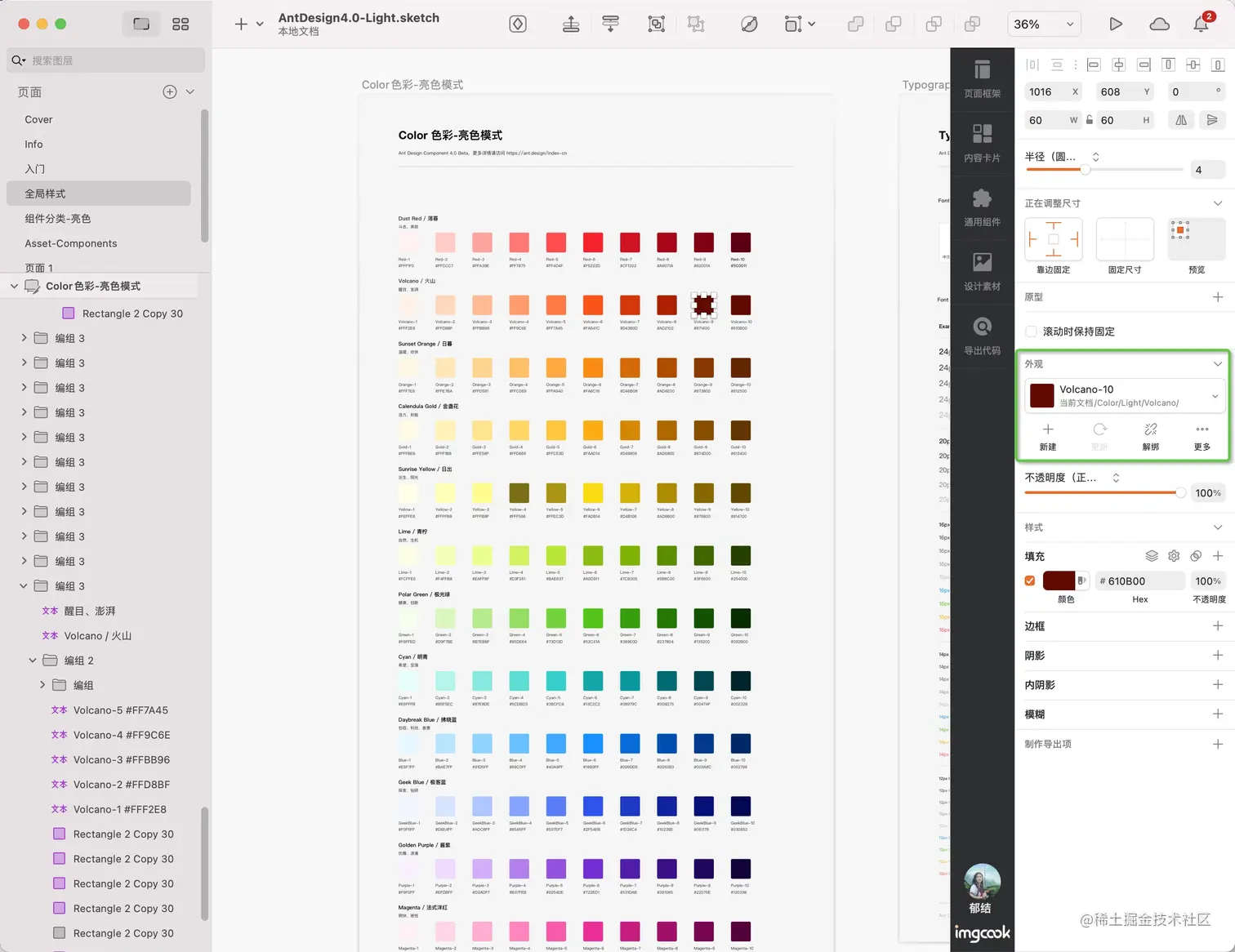Click 更多 style options
The width and height of the screenshot is (1235, 952).
point(1202,437)
